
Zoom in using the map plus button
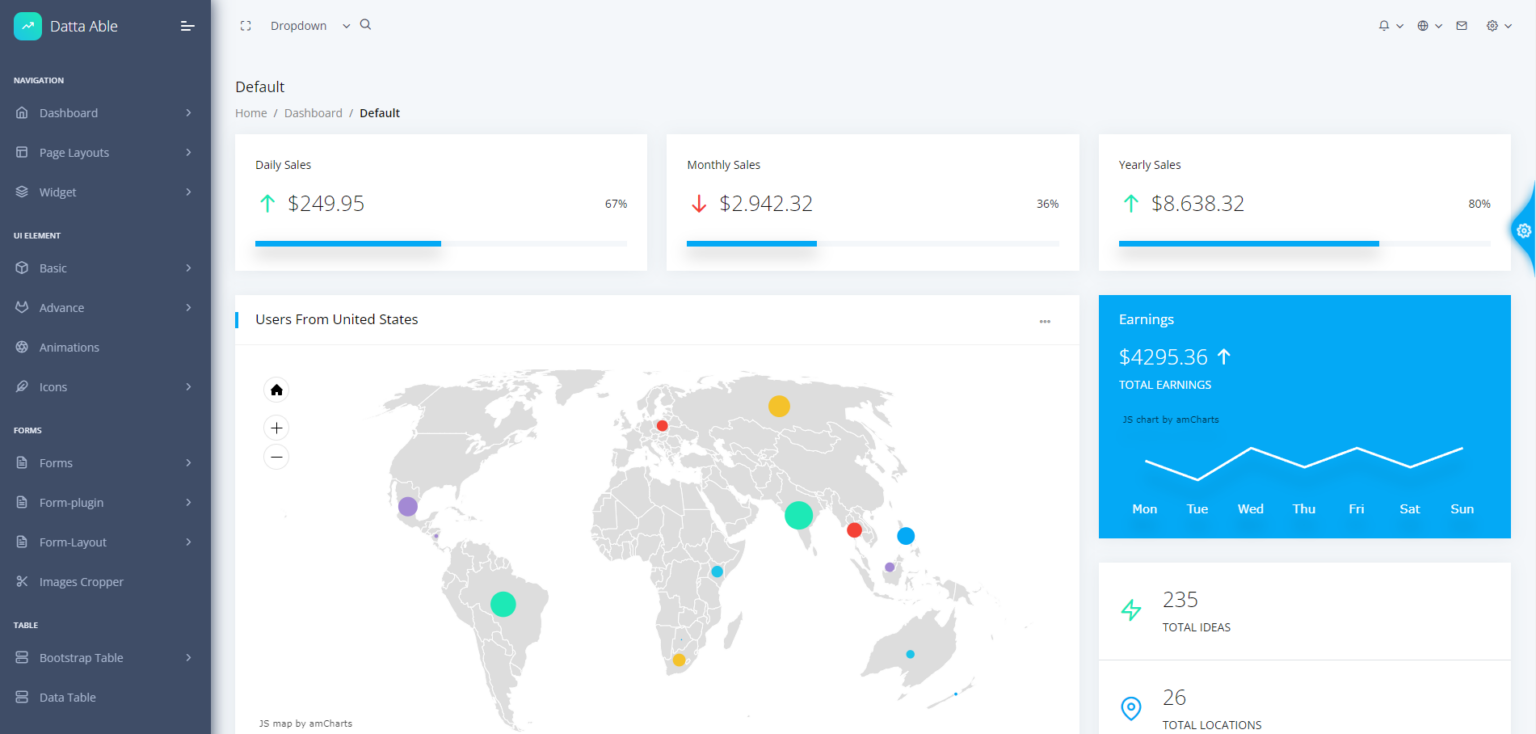click(276, 427)
